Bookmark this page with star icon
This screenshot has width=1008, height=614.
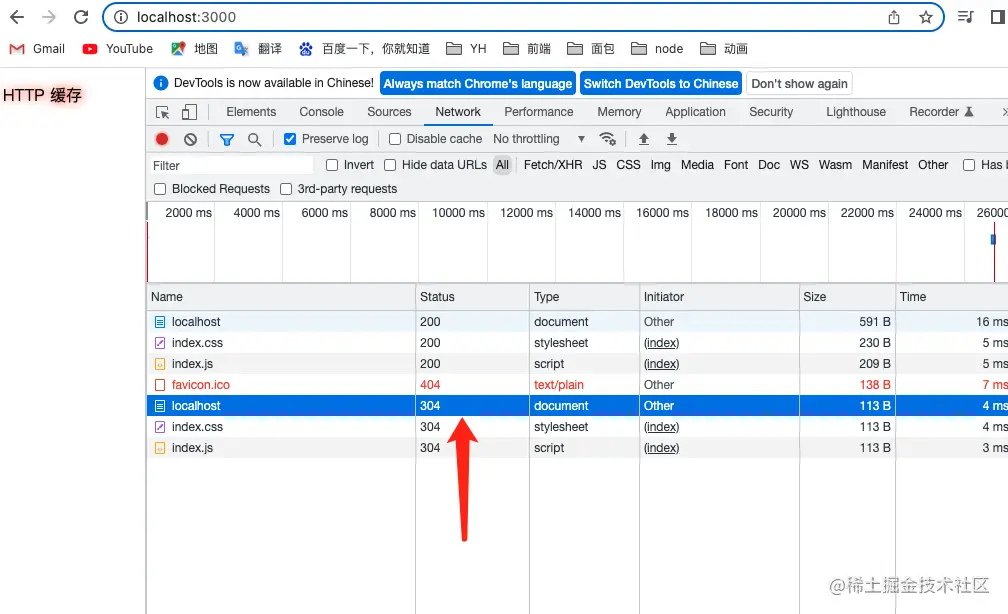pyautogui.click(x=926, y=17)
